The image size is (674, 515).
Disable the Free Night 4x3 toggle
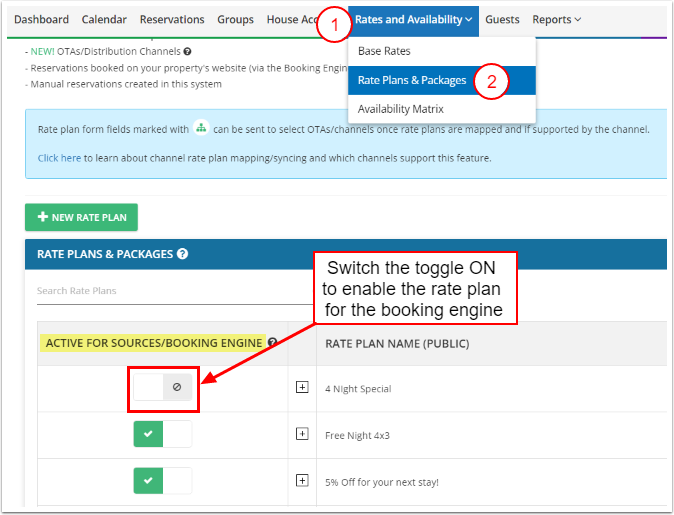click(163, 434)
